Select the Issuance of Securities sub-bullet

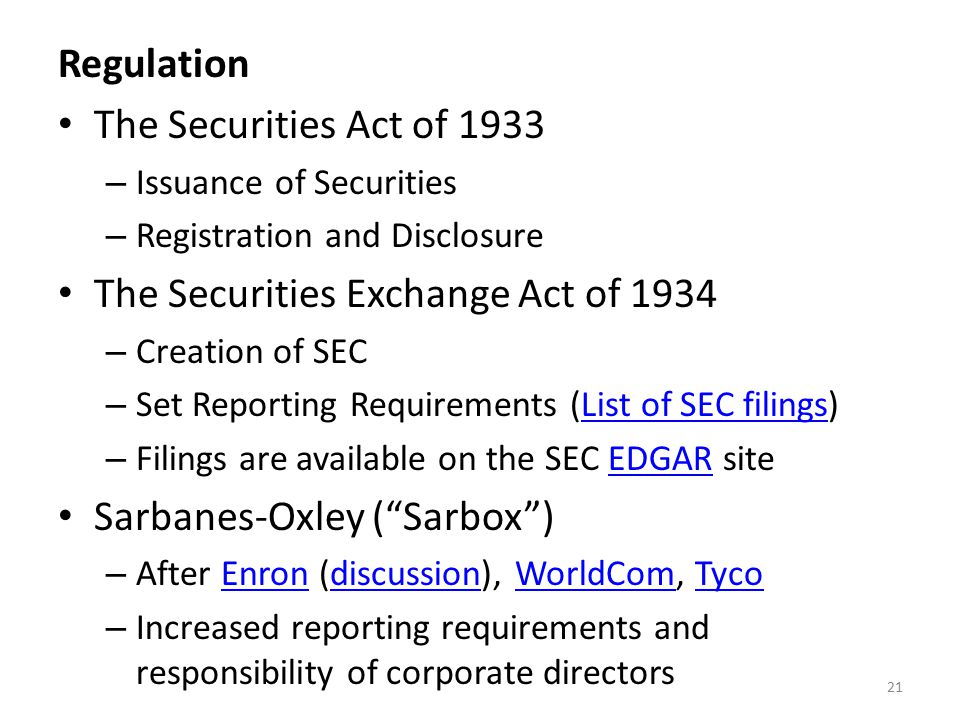tap(296, 183)
